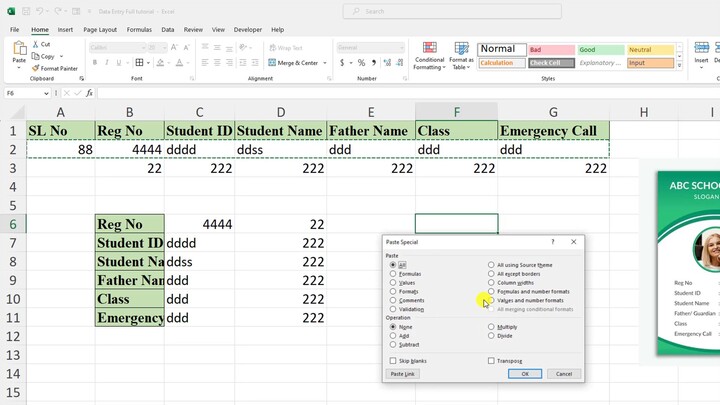
Task: Open the font size dropdown
Action: tap(164, 48)
